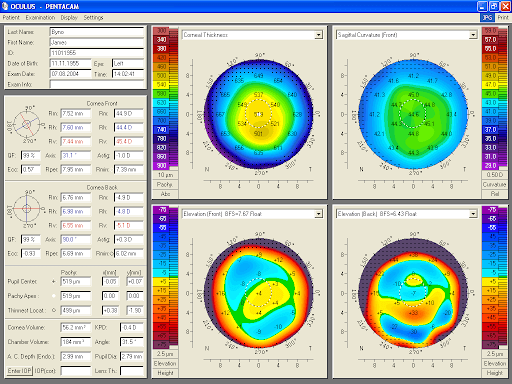Click the Elevation button under back elevation scale
This screenshot has width=512, height=384.
(x=495, y=364)
